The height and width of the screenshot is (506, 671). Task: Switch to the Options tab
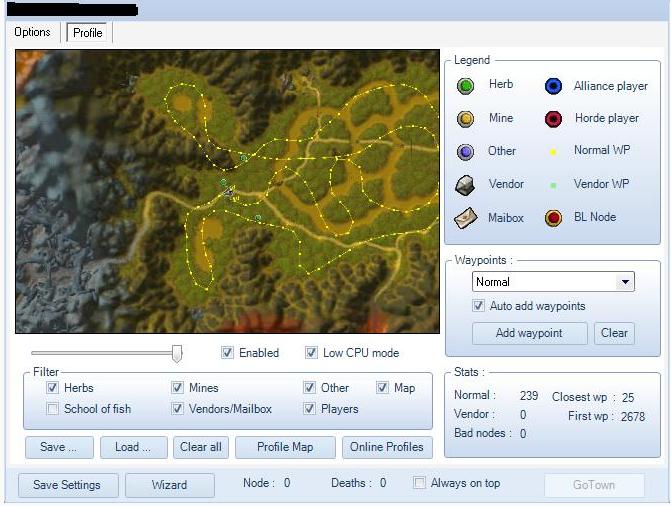32,32
